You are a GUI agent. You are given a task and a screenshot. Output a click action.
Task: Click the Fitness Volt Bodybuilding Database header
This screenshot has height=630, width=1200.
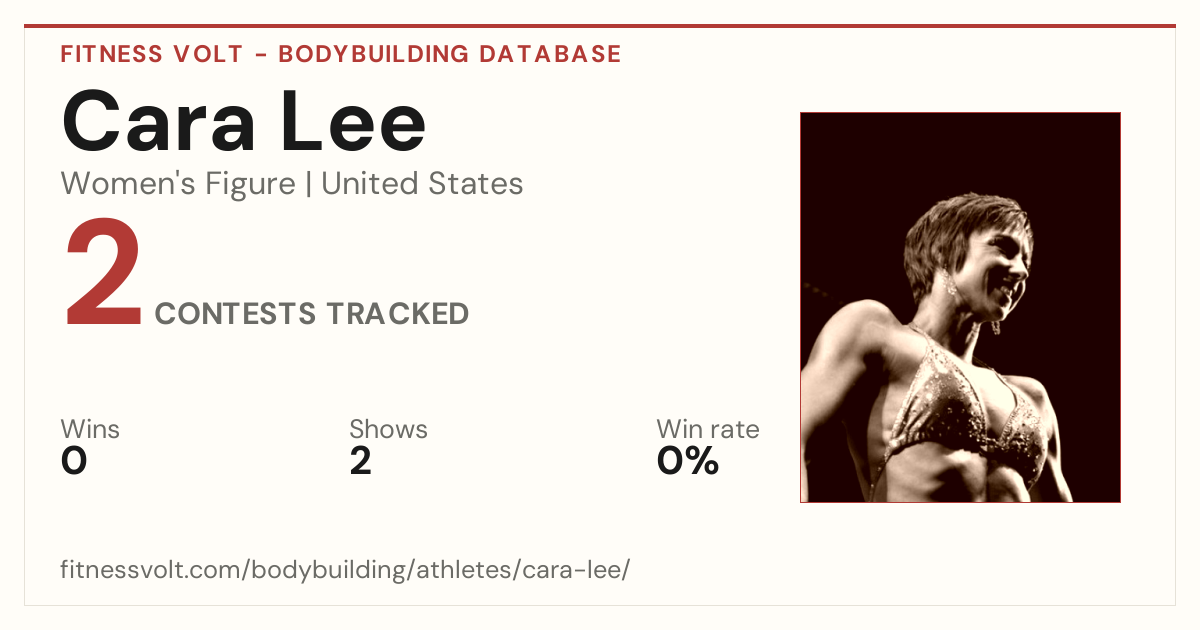click(341, 54)
